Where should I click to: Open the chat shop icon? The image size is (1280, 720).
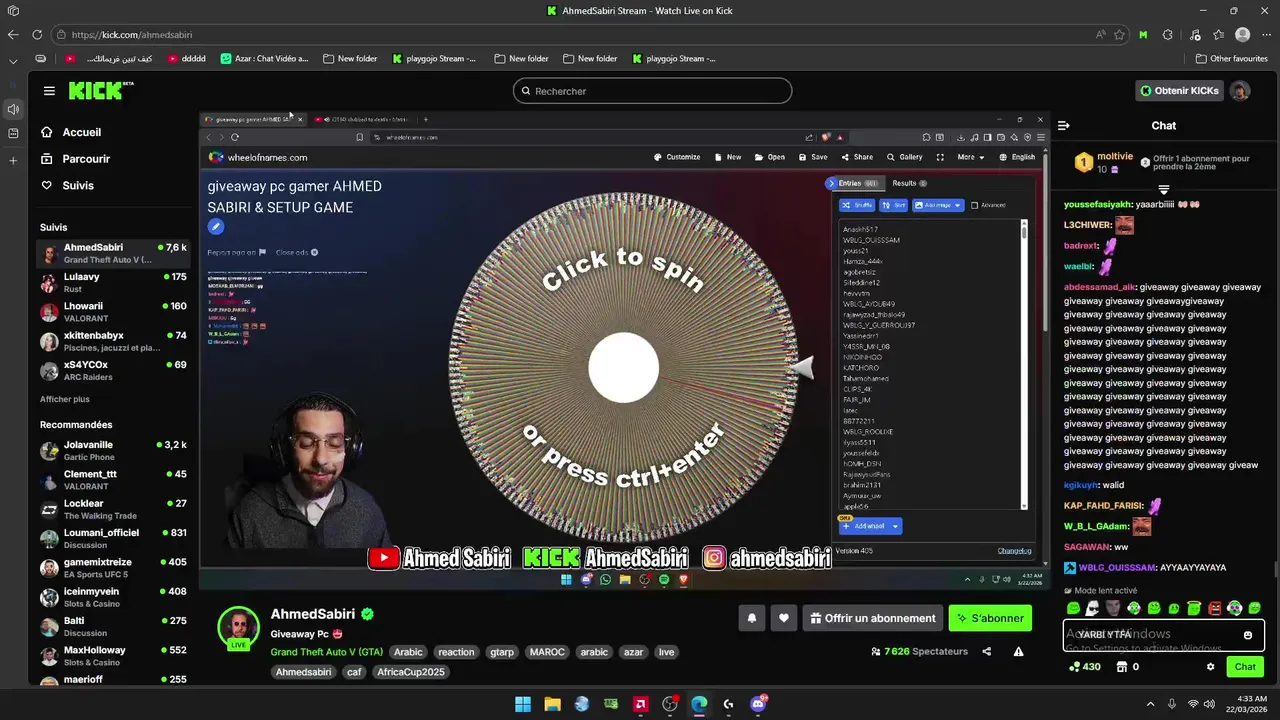coord(1122,667)
